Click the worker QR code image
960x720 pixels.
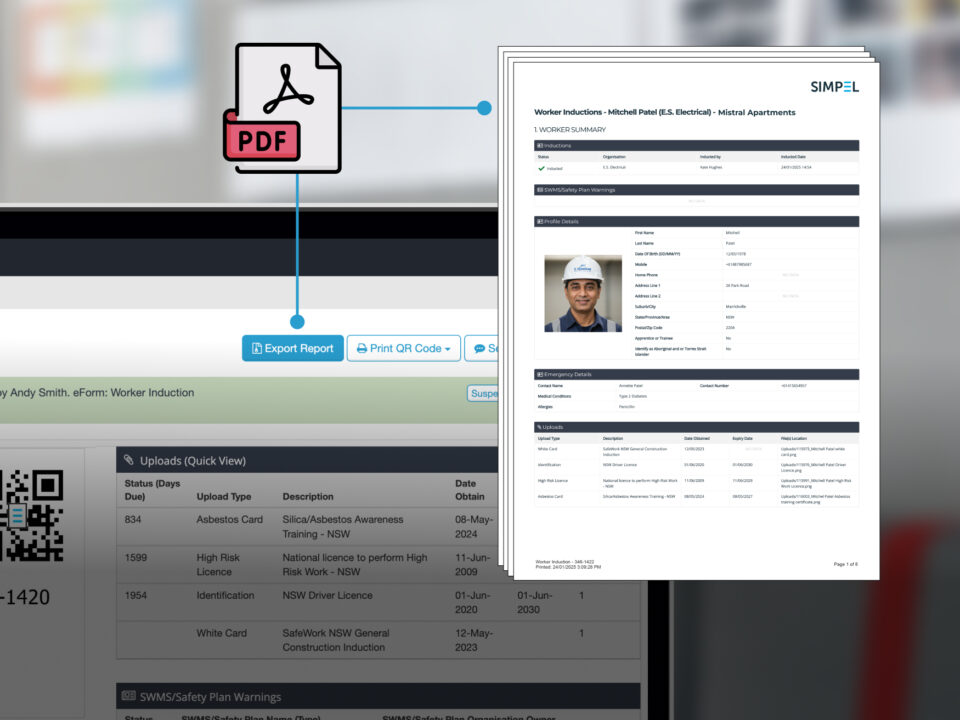(31, 515)
